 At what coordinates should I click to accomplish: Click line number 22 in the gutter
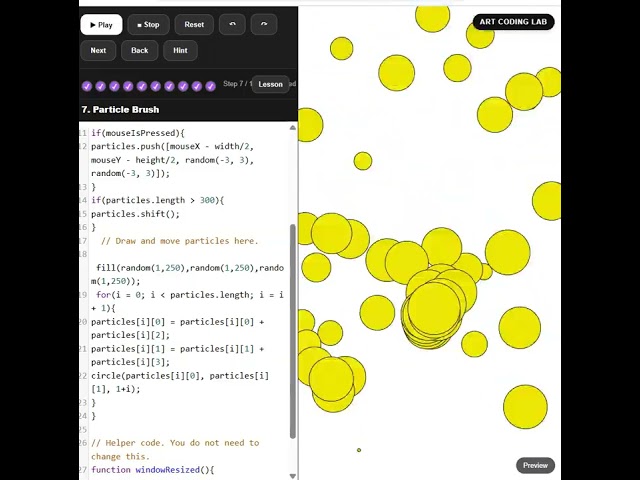click(83, 376)
